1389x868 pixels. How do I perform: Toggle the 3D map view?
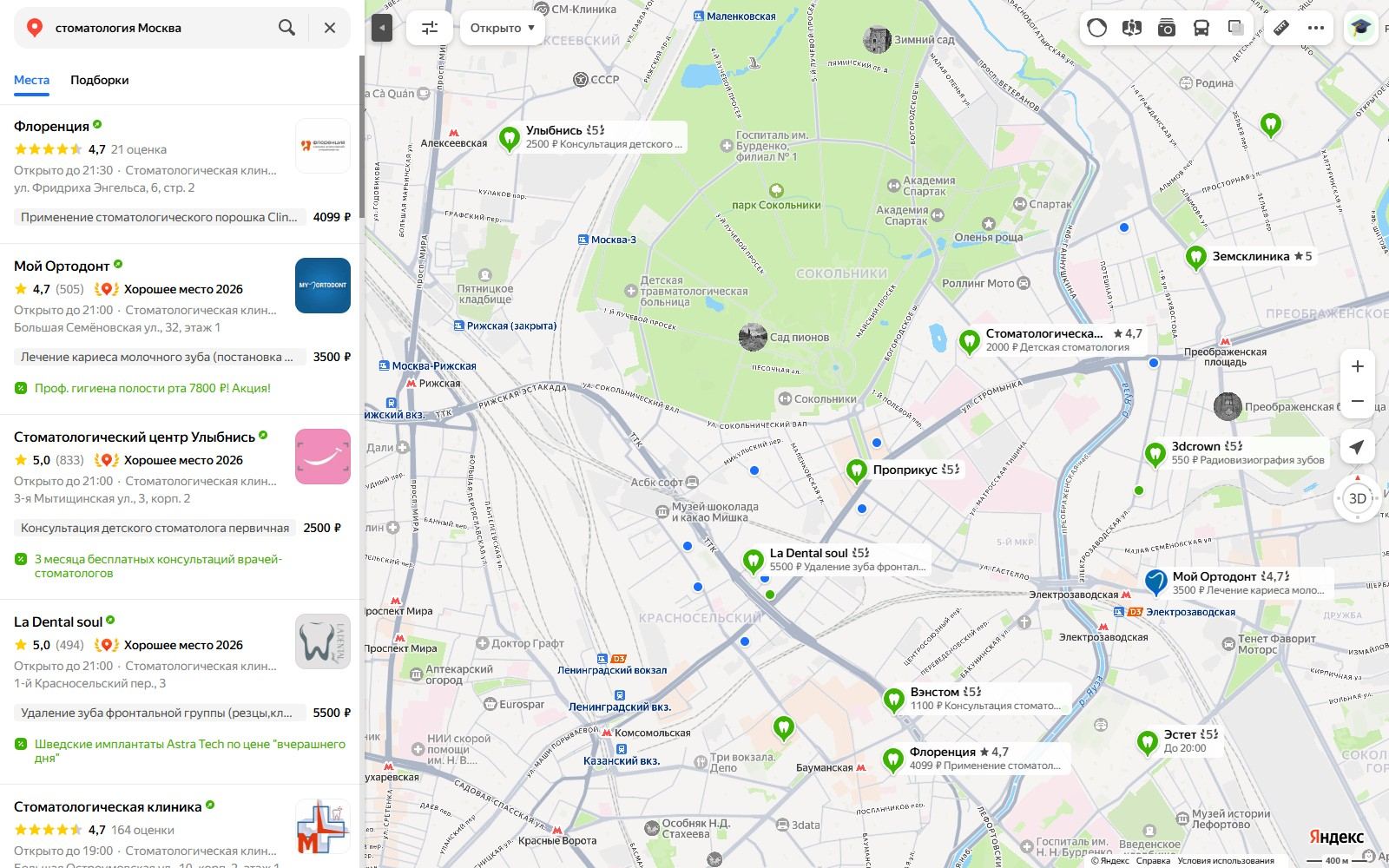[1358, 498]
